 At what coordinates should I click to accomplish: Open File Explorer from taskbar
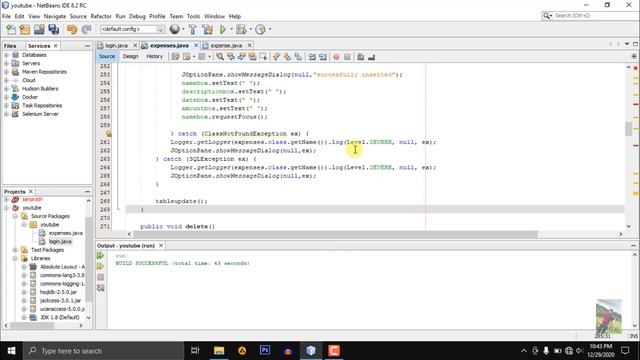tap(219, 351)
